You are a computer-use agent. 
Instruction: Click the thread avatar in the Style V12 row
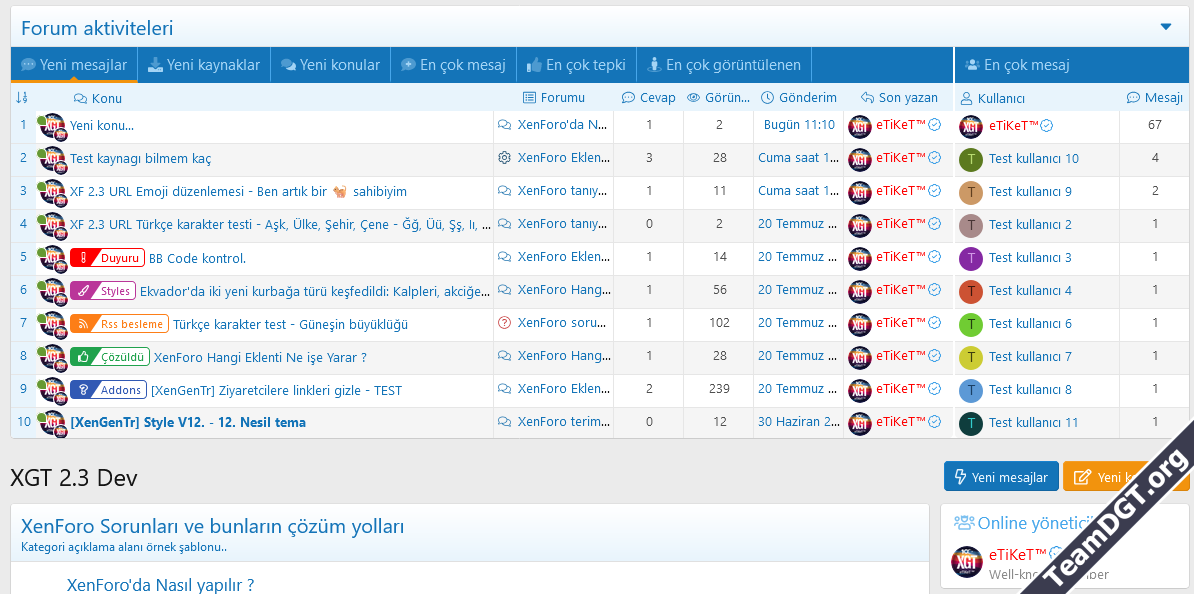click(53, 423)
